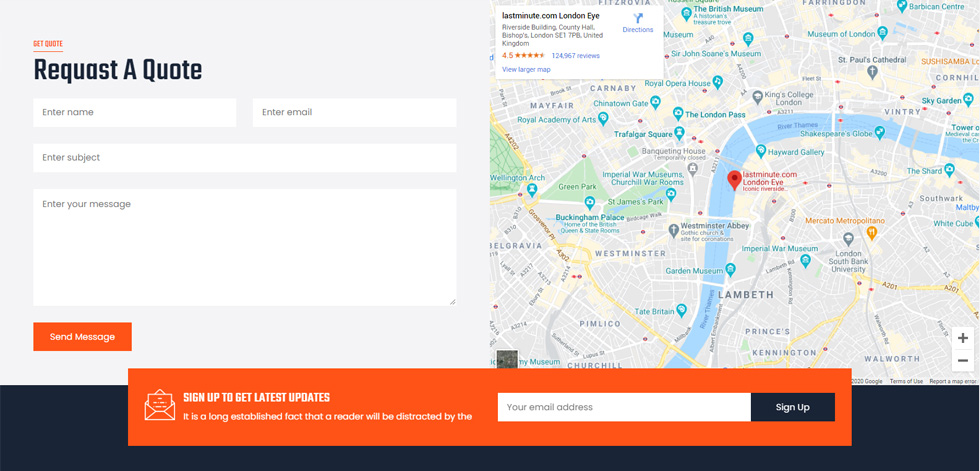Select Sky Garden marker icon
Image resolution: width=980 pixels, height=471 pixels.
968,99
